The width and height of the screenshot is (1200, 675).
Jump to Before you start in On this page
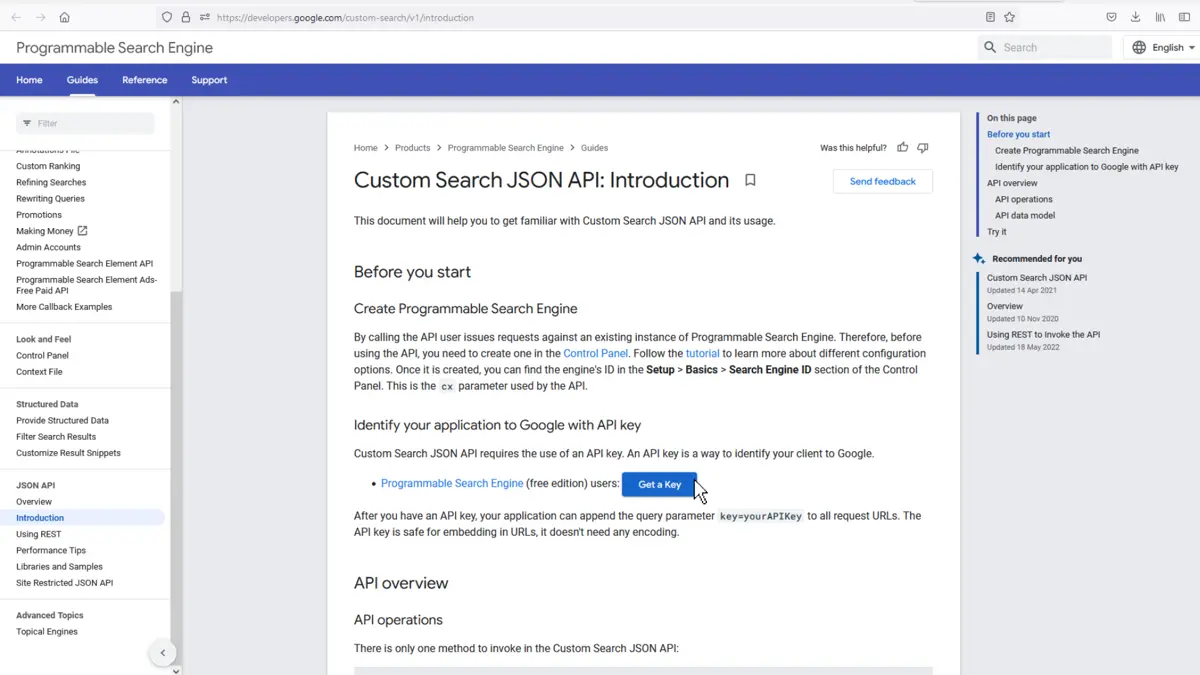(x=1018, y=134)
